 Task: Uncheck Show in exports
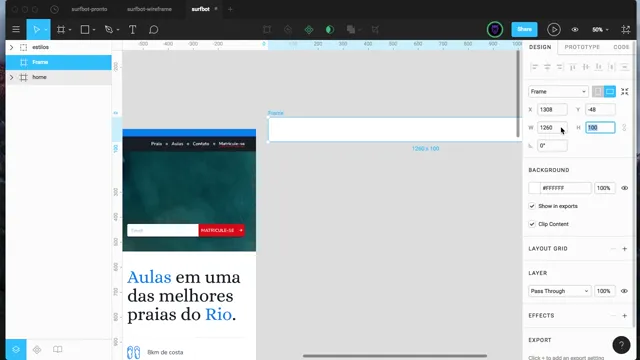tap(532, 206)
